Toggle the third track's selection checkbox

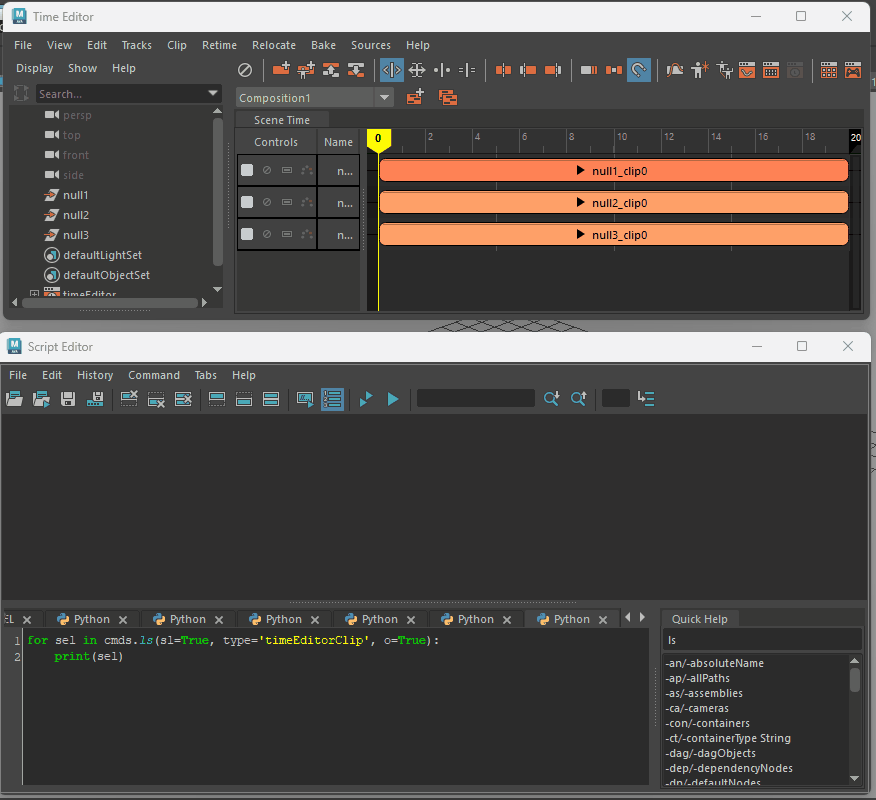(x=247, y=234)
